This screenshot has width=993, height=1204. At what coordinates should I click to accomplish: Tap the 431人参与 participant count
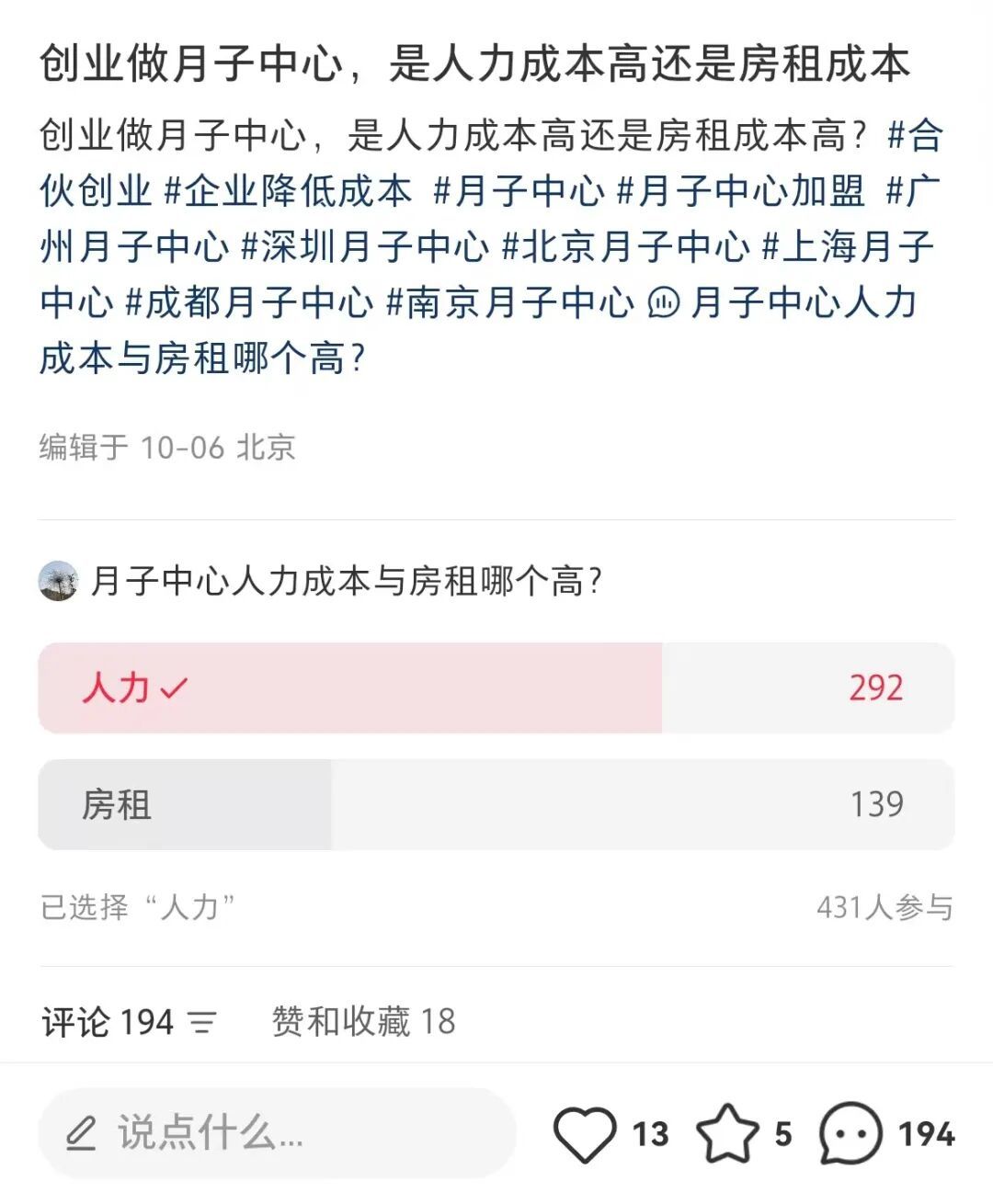click(x=885, y=908)
